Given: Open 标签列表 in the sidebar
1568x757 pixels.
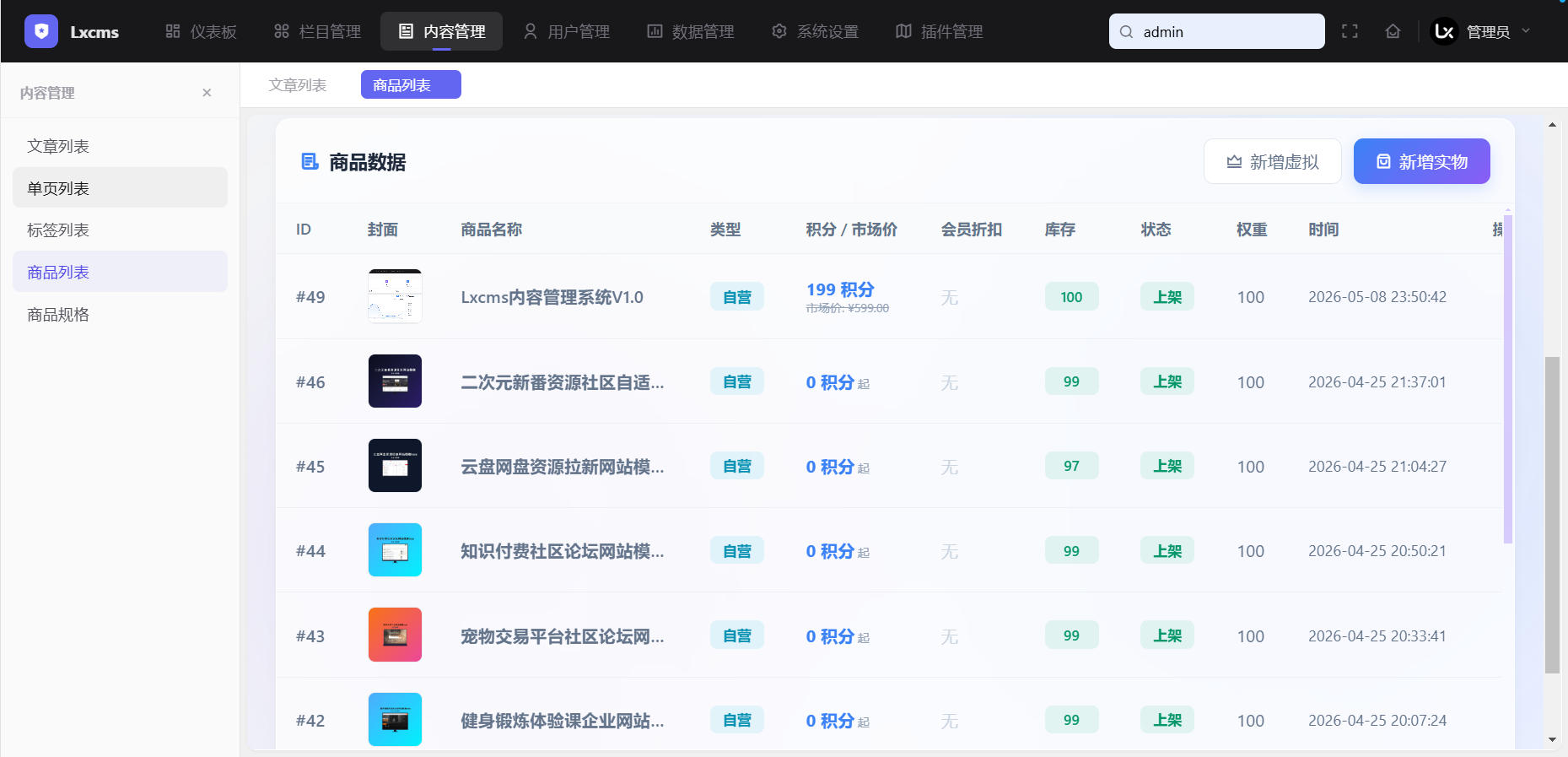Looking at the screenshot, I should (120, 230).
